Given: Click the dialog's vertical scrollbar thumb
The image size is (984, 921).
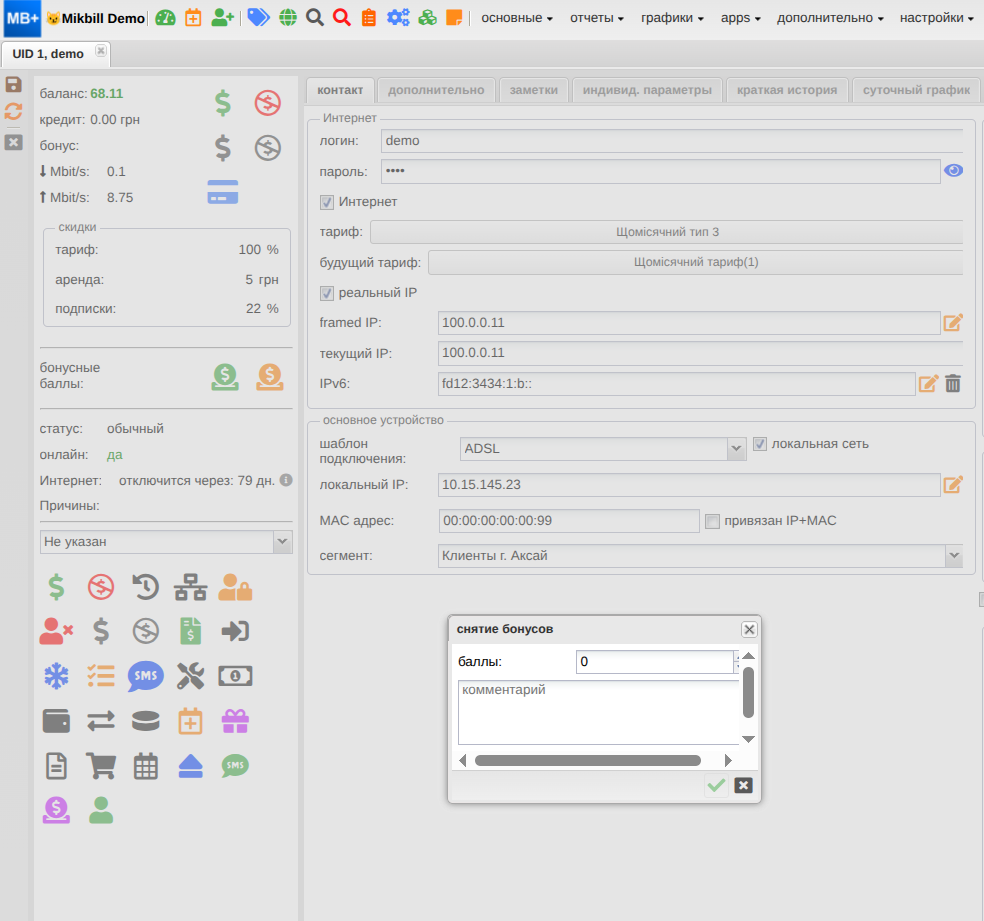Looking at the screenshot, I should (x=748, y=692).
